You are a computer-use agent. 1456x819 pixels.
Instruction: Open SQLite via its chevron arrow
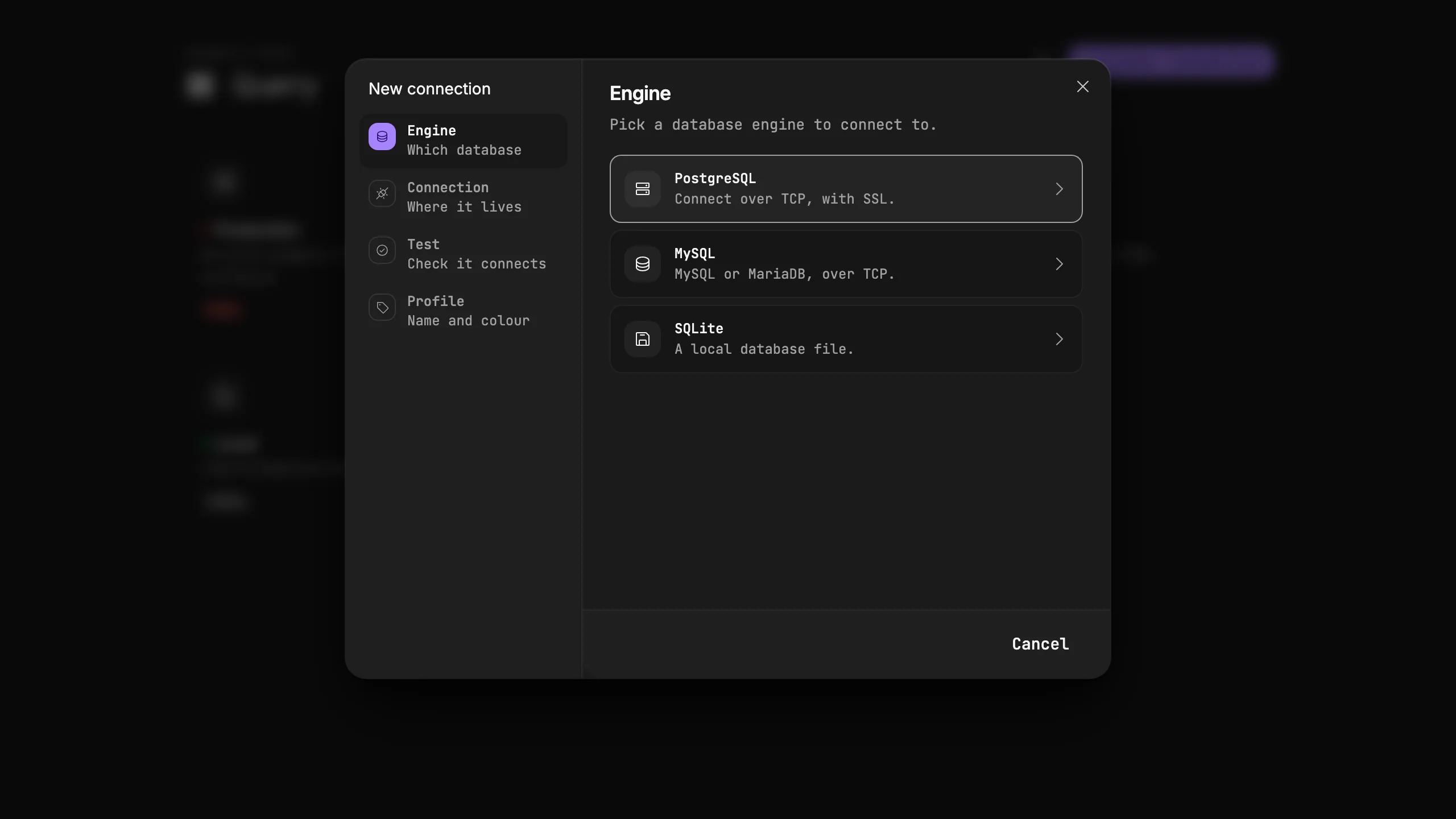coord(1059,339)
